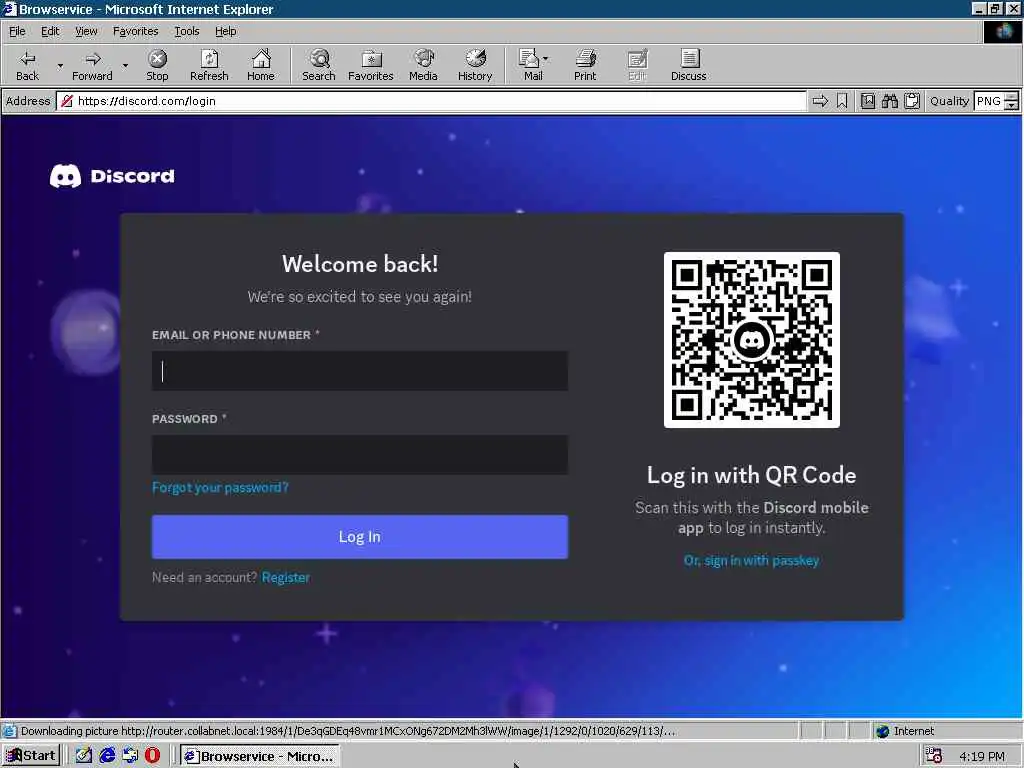Image resolution: width=1024 pixels, height=768 pixels.
Task: Click the Forward toolbar button
Action: click(92, 65)
